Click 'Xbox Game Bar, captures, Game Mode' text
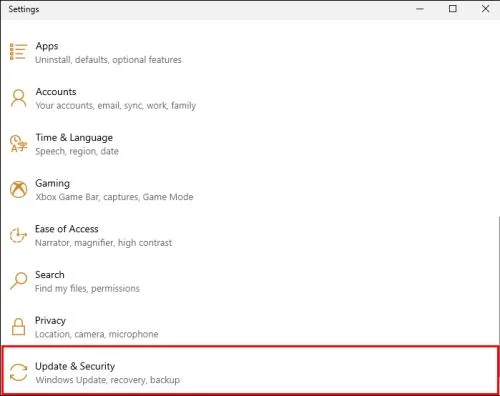The width and height of the screenshot is (500, 396). click(x=114, y=197)
